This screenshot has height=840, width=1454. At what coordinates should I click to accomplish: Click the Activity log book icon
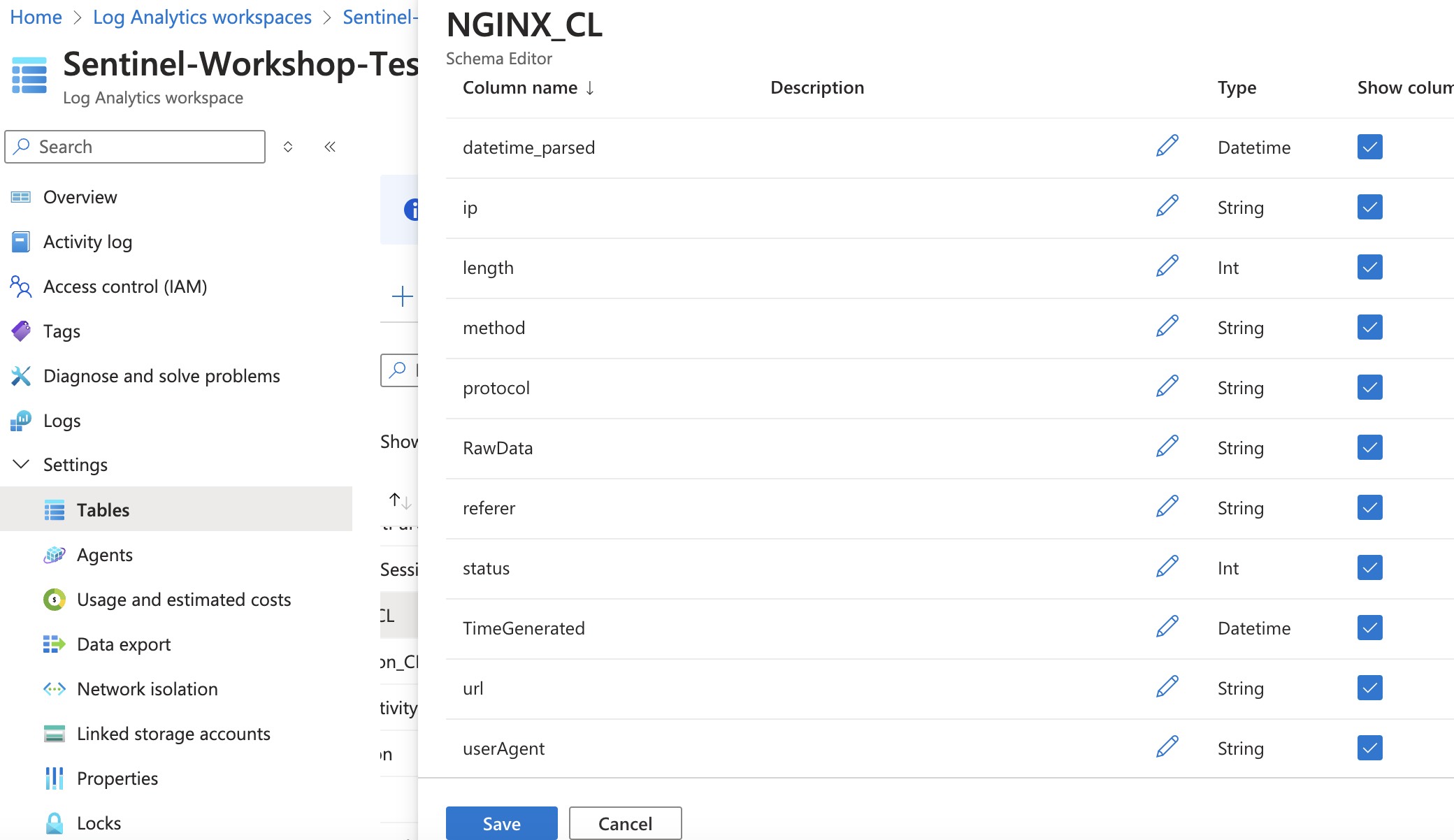coord(21,242)
